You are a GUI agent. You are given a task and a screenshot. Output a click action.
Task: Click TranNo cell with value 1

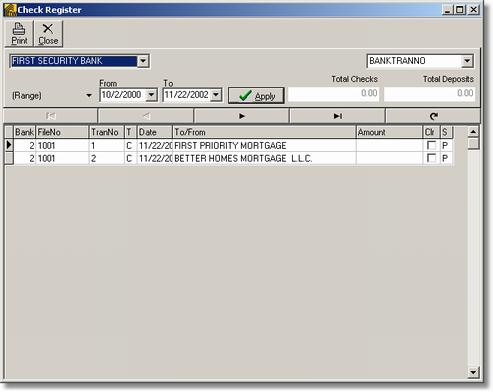click(x=106, y=145)
